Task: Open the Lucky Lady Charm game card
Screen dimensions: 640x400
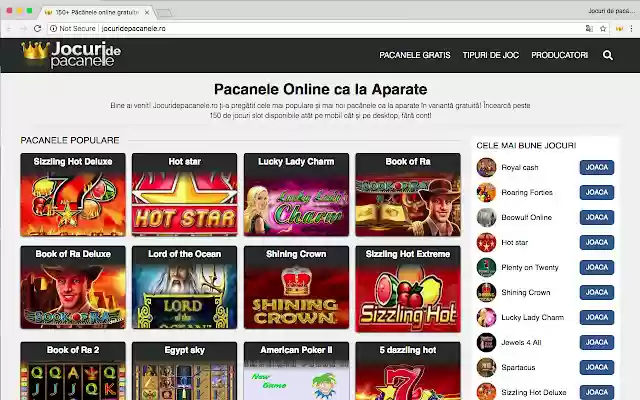Action: 296,195
